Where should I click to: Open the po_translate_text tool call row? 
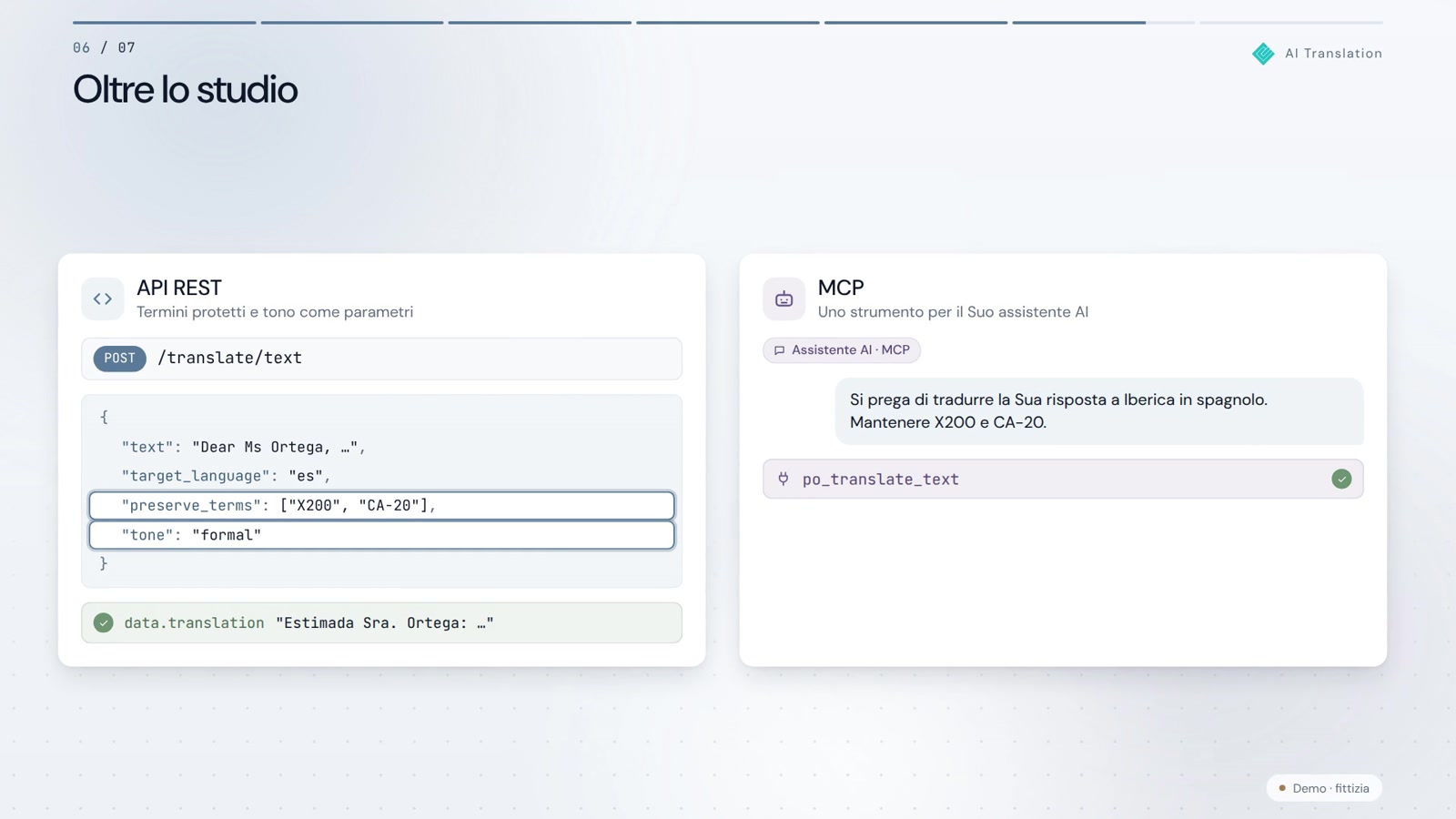1063,479
